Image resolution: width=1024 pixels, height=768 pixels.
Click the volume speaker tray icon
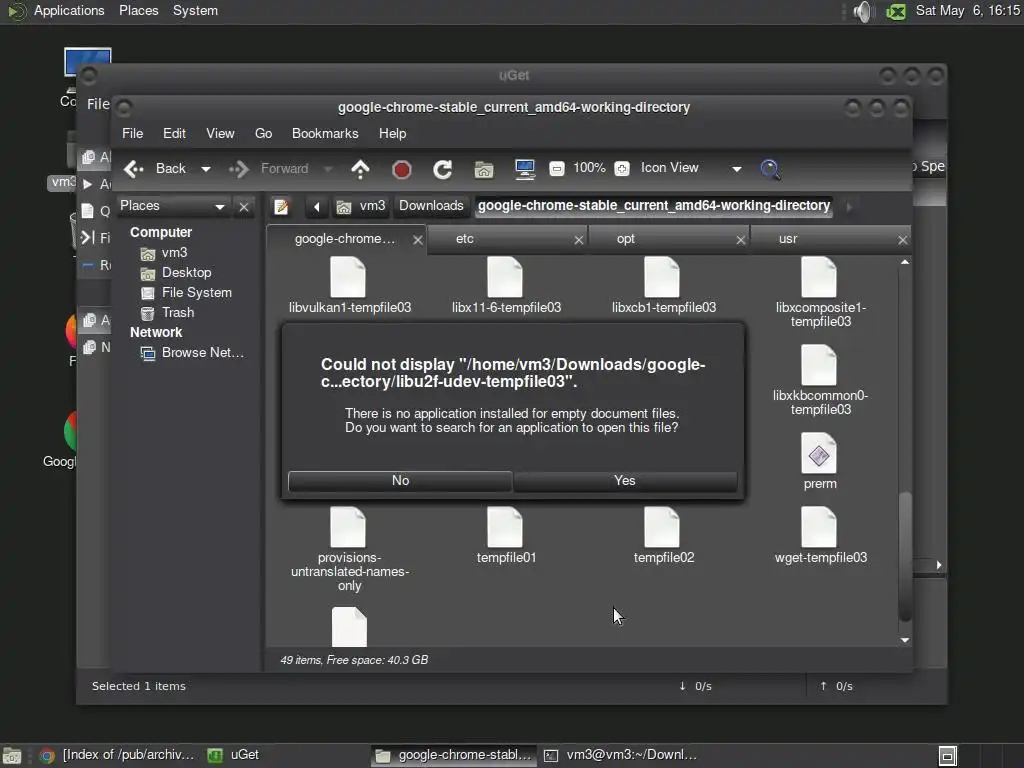[863, 11]
